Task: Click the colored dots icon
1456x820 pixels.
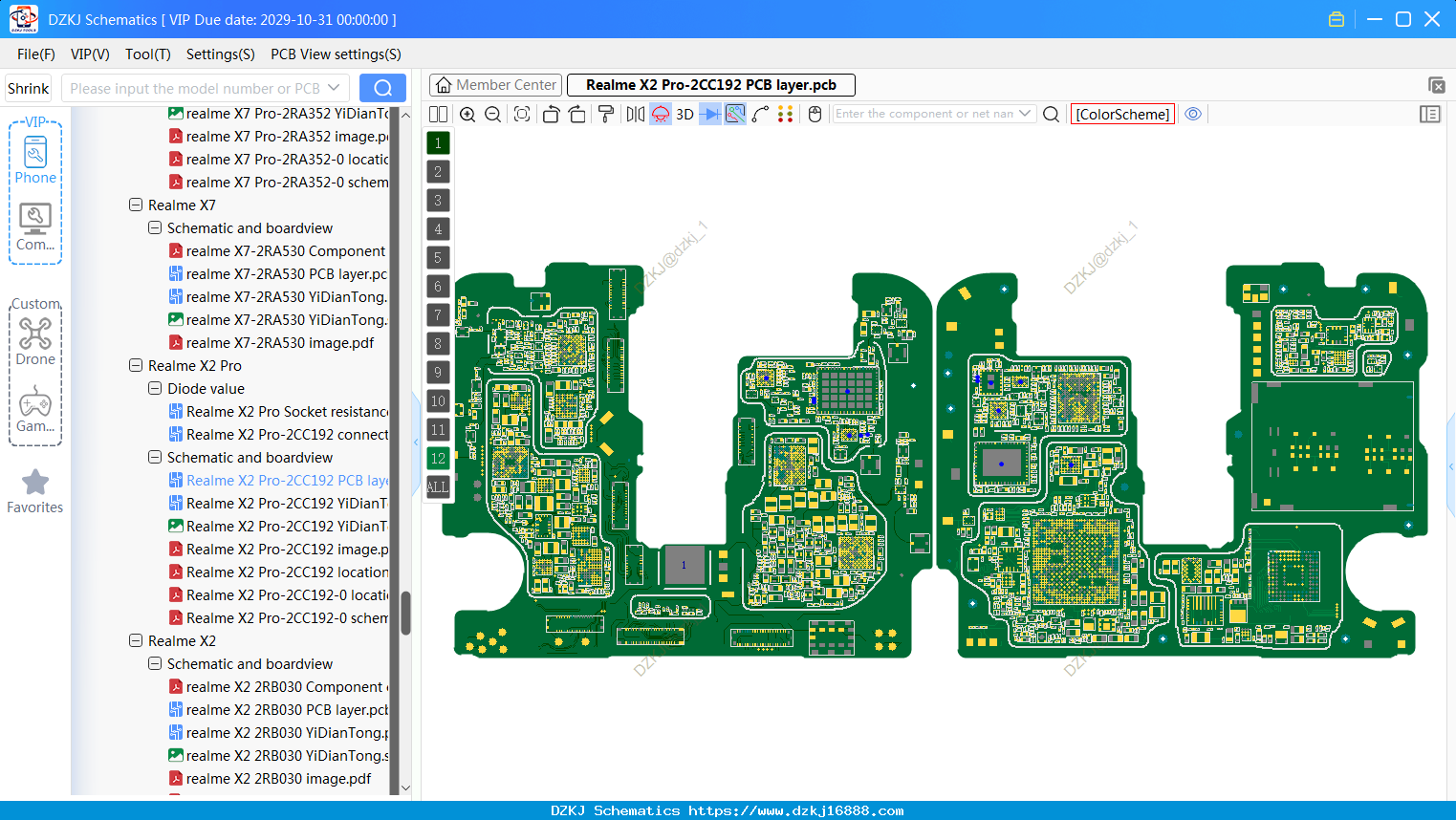Action: [786, 114]
